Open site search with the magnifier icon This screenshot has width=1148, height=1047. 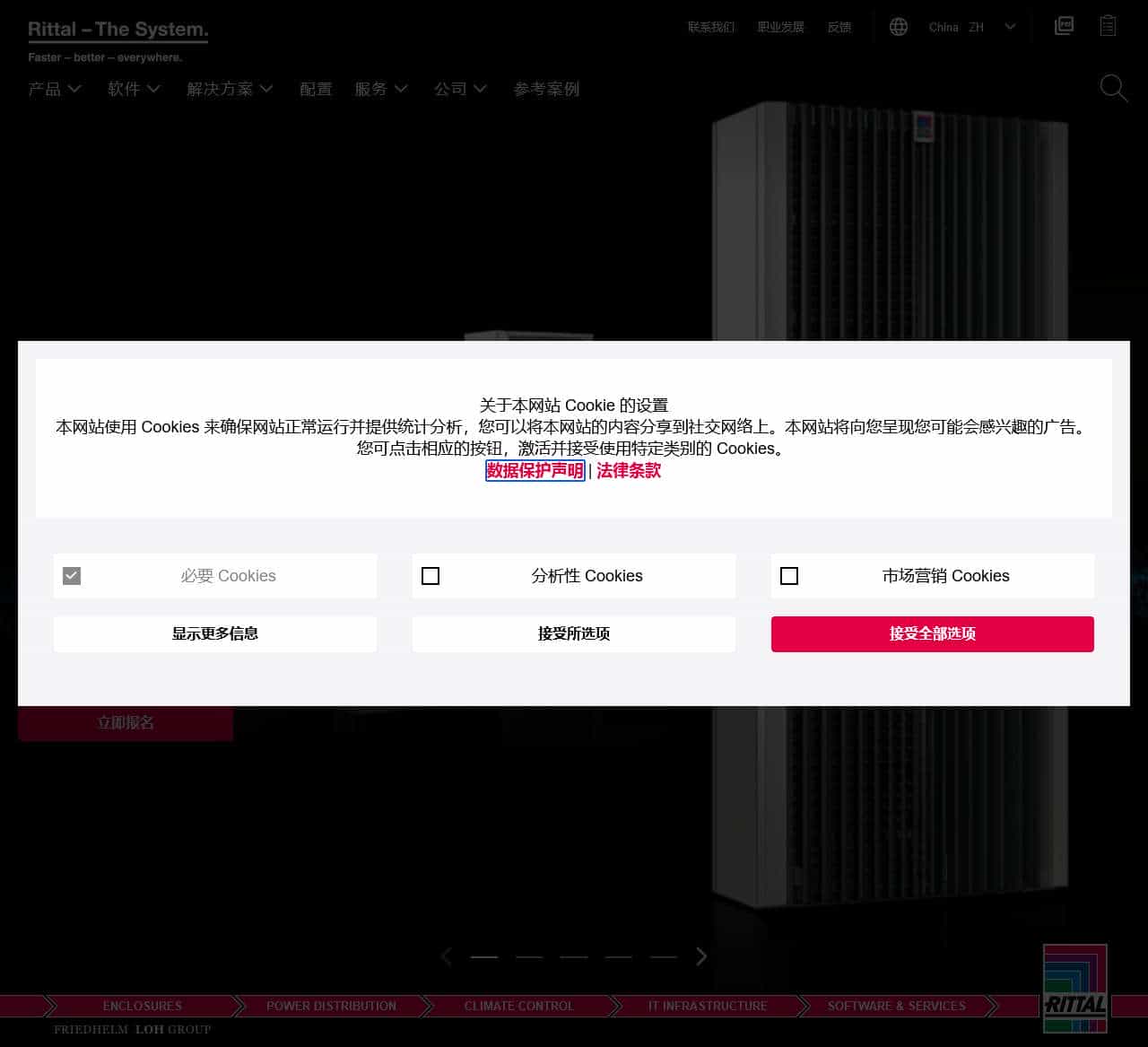click(x=1114, y=89)
